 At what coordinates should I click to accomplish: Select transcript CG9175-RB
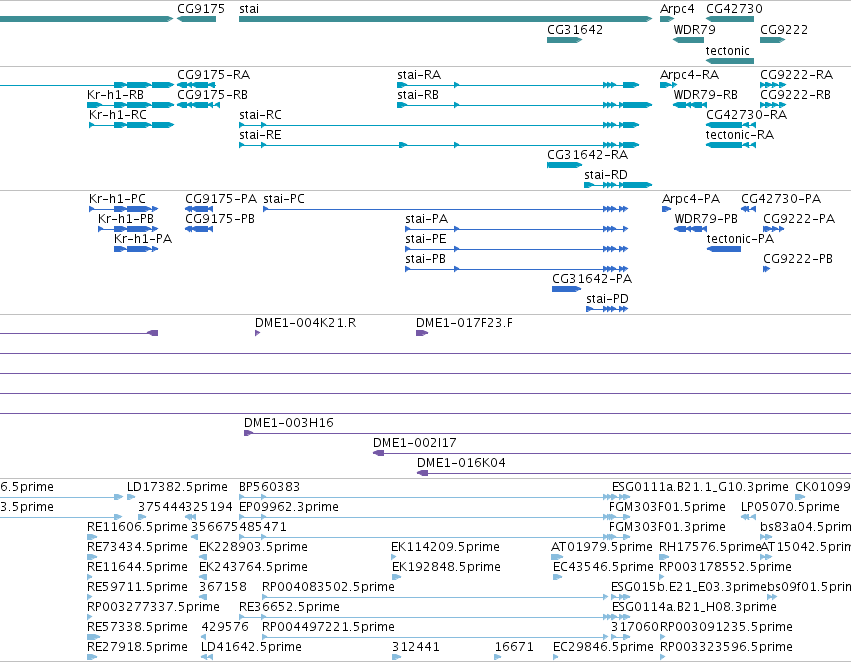point(199,105)
